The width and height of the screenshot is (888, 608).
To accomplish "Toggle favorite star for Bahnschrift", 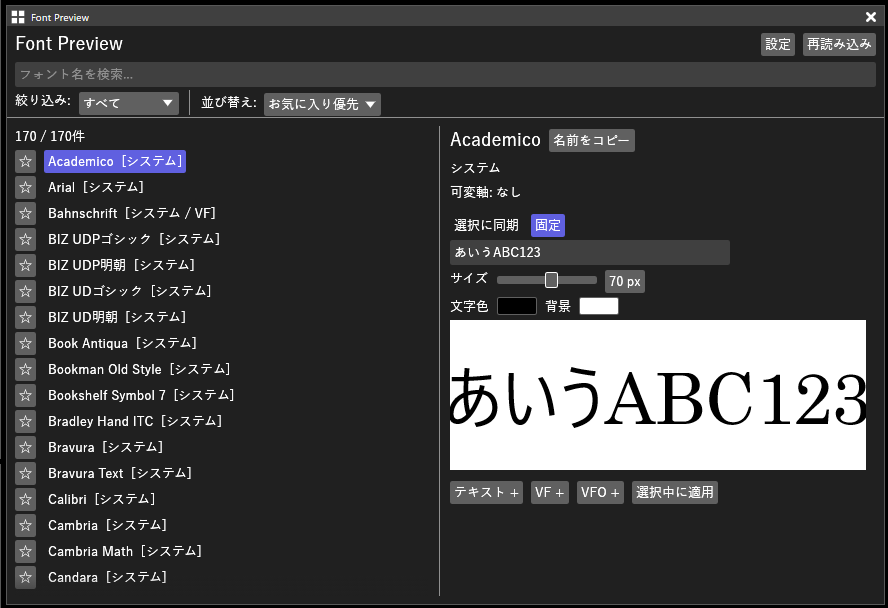I will point(25,213).
